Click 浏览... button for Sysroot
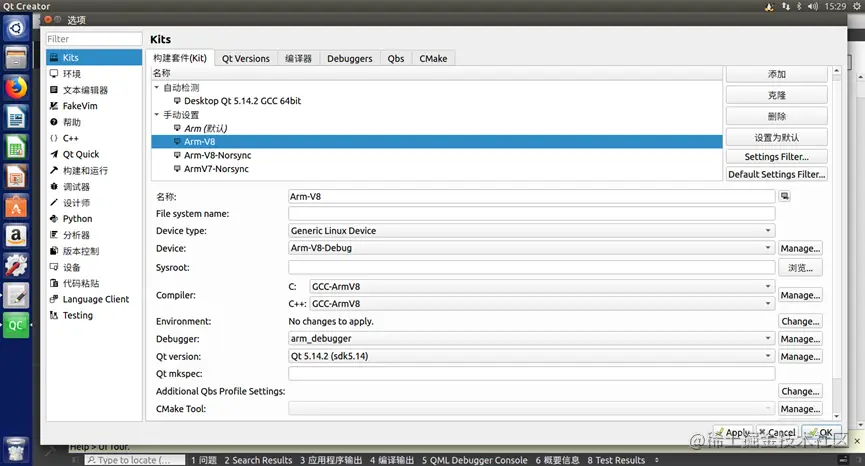The height and width of the screenshot is (466, 865). pyautogui.click(x=800, y=268)
